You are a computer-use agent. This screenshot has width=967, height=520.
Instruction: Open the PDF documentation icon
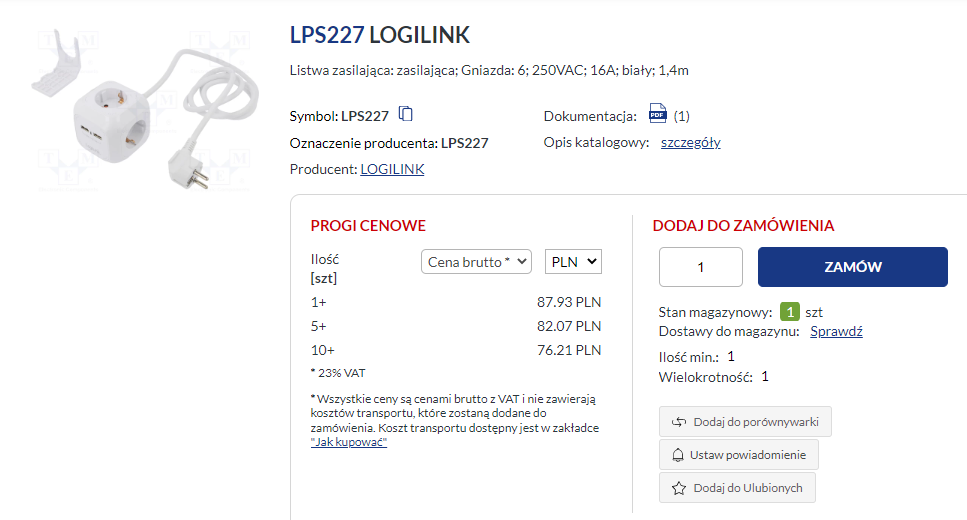657,113
